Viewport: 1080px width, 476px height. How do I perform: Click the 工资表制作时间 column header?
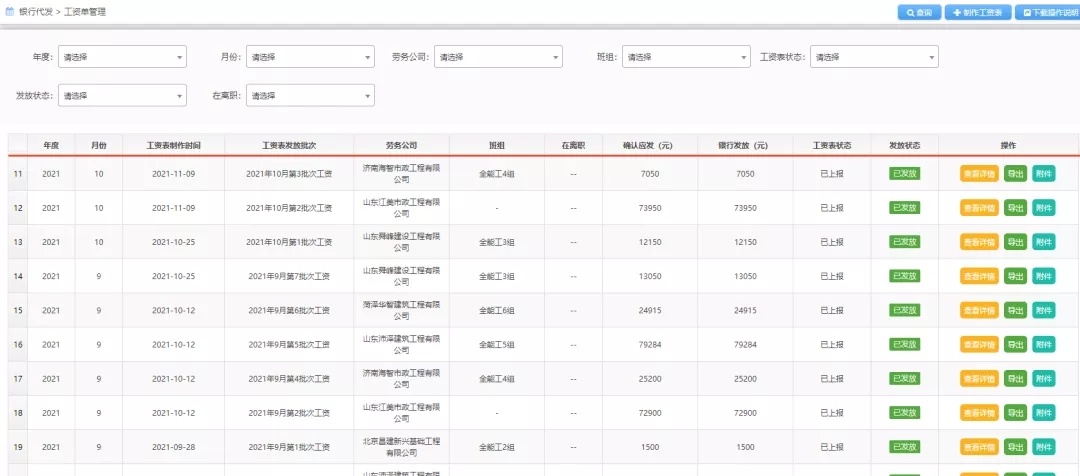pos(173,146)
